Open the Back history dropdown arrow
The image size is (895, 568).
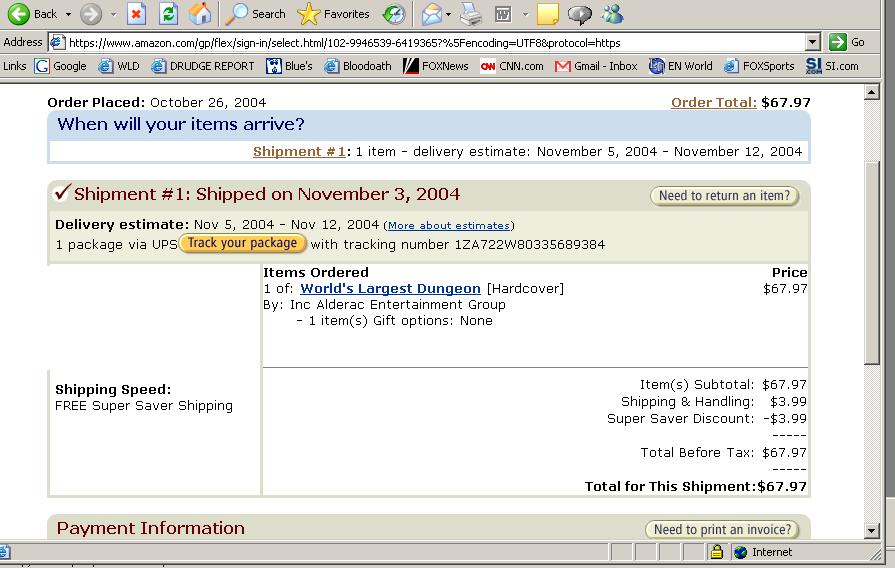(68, 14)
